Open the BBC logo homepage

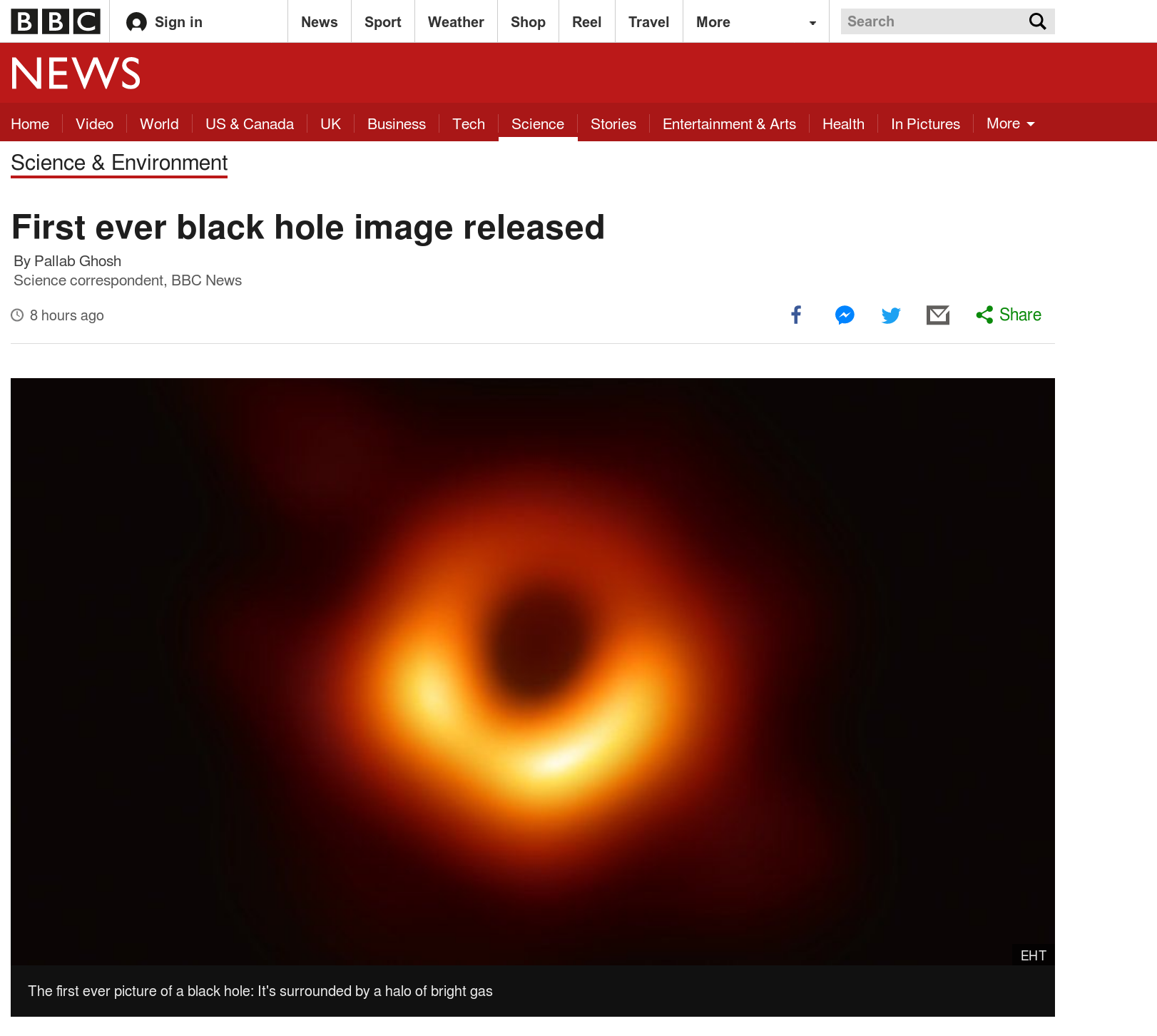click(x=56, y=21)
